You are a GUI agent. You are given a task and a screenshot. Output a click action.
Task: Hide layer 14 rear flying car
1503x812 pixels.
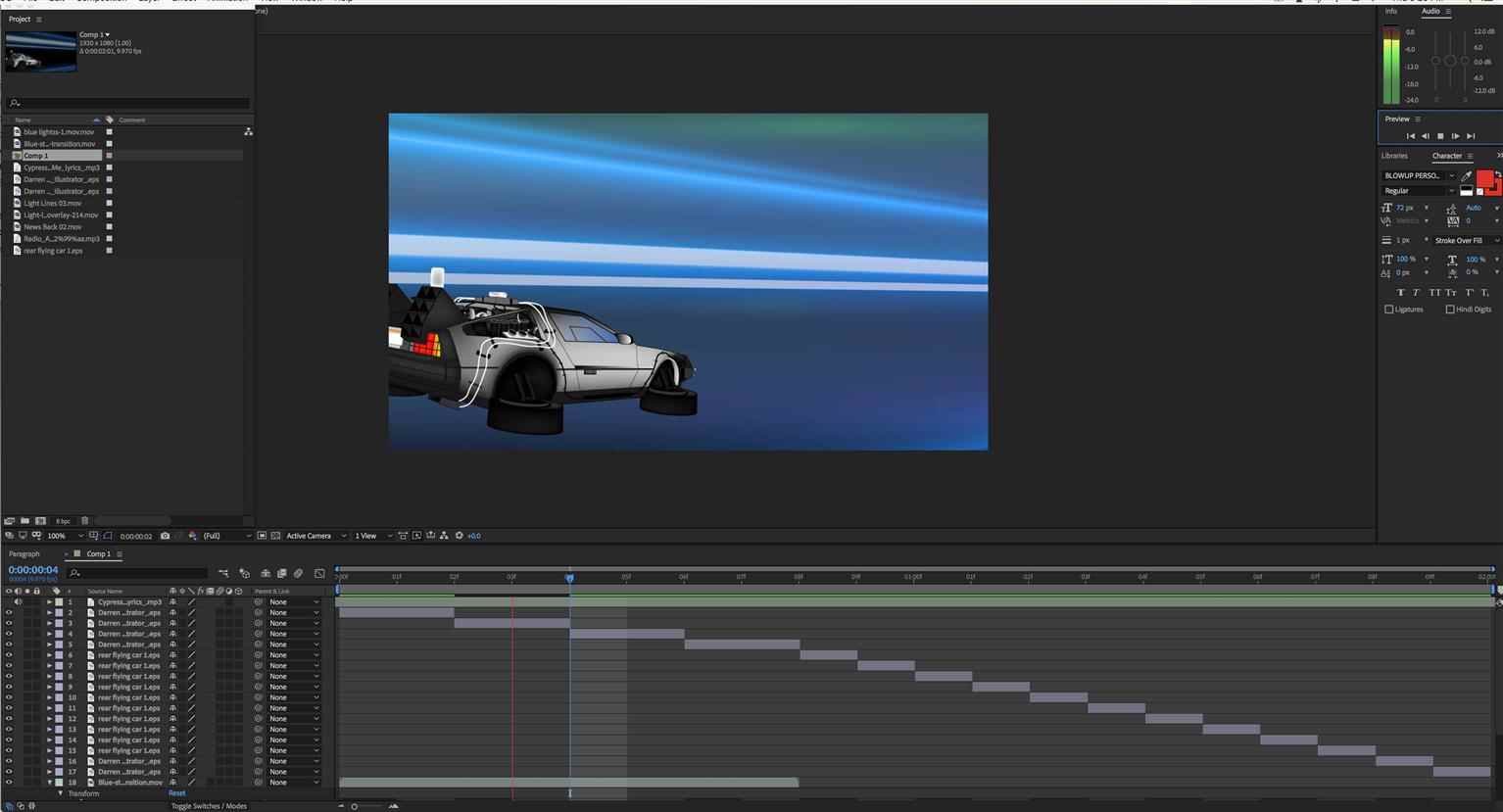click(9, 740)
